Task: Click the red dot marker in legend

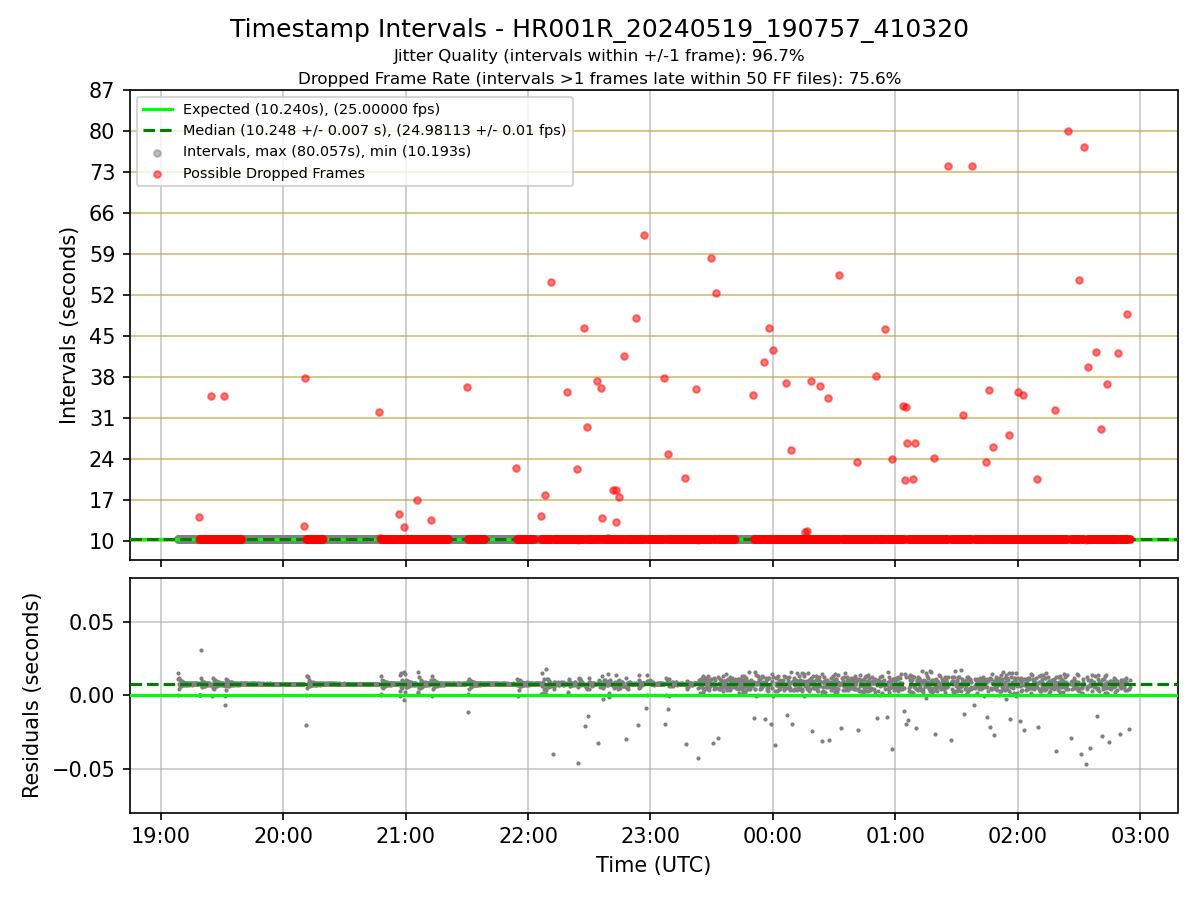Action: (159, 174)
